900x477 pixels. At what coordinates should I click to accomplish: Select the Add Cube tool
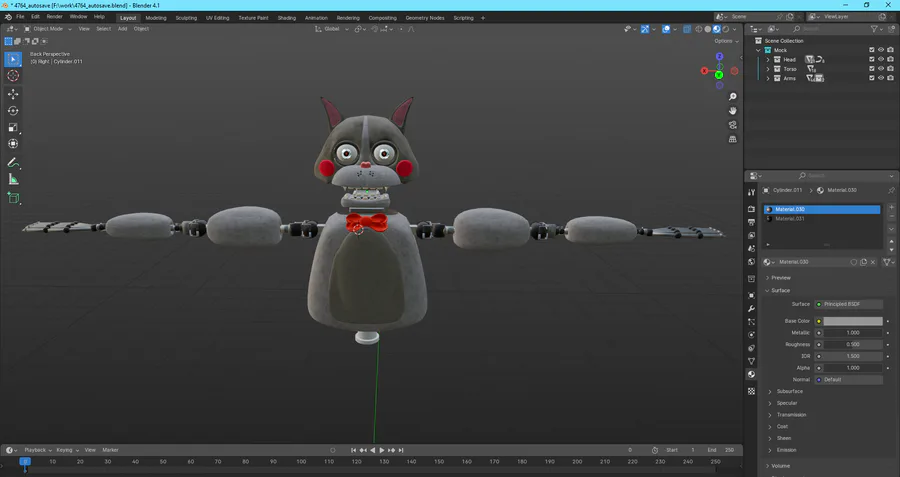pos(13,199)
